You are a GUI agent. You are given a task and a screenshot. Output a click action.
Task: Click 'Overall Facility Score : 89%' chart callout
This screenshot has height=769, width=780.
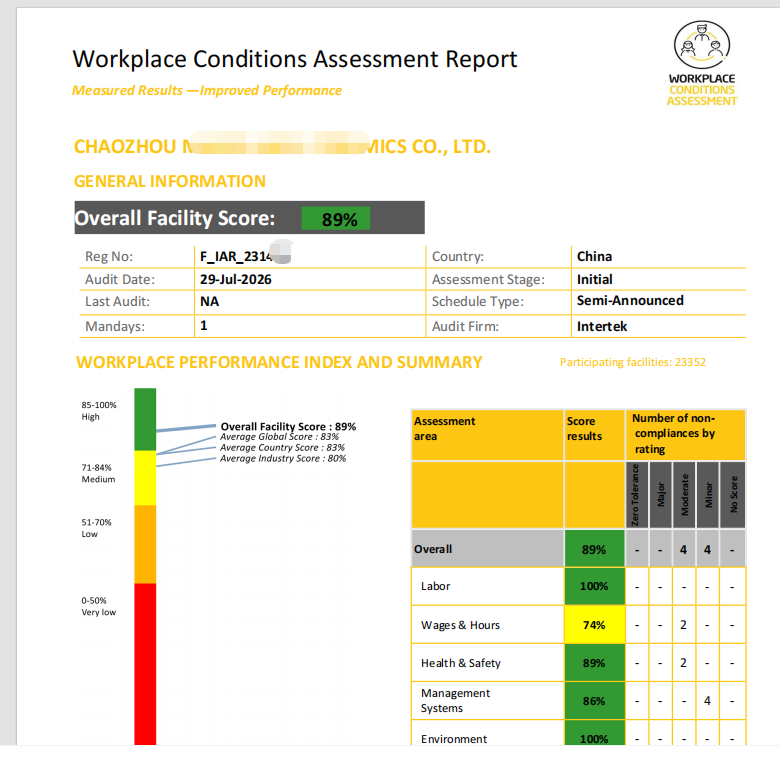(x=288, y=426)
